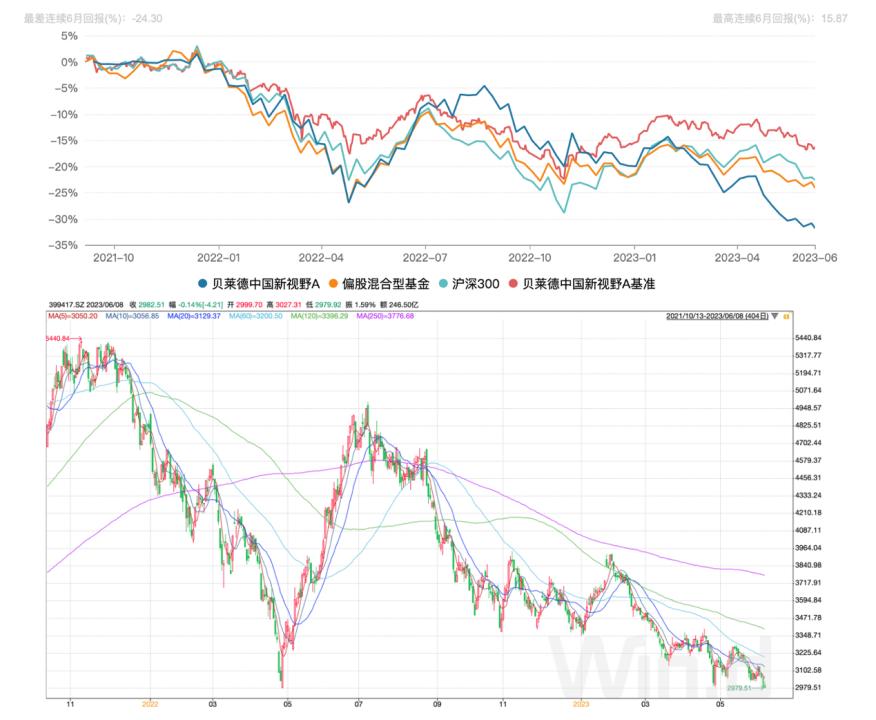Click the 2023-04 date axis label

[x=737, y=258]
